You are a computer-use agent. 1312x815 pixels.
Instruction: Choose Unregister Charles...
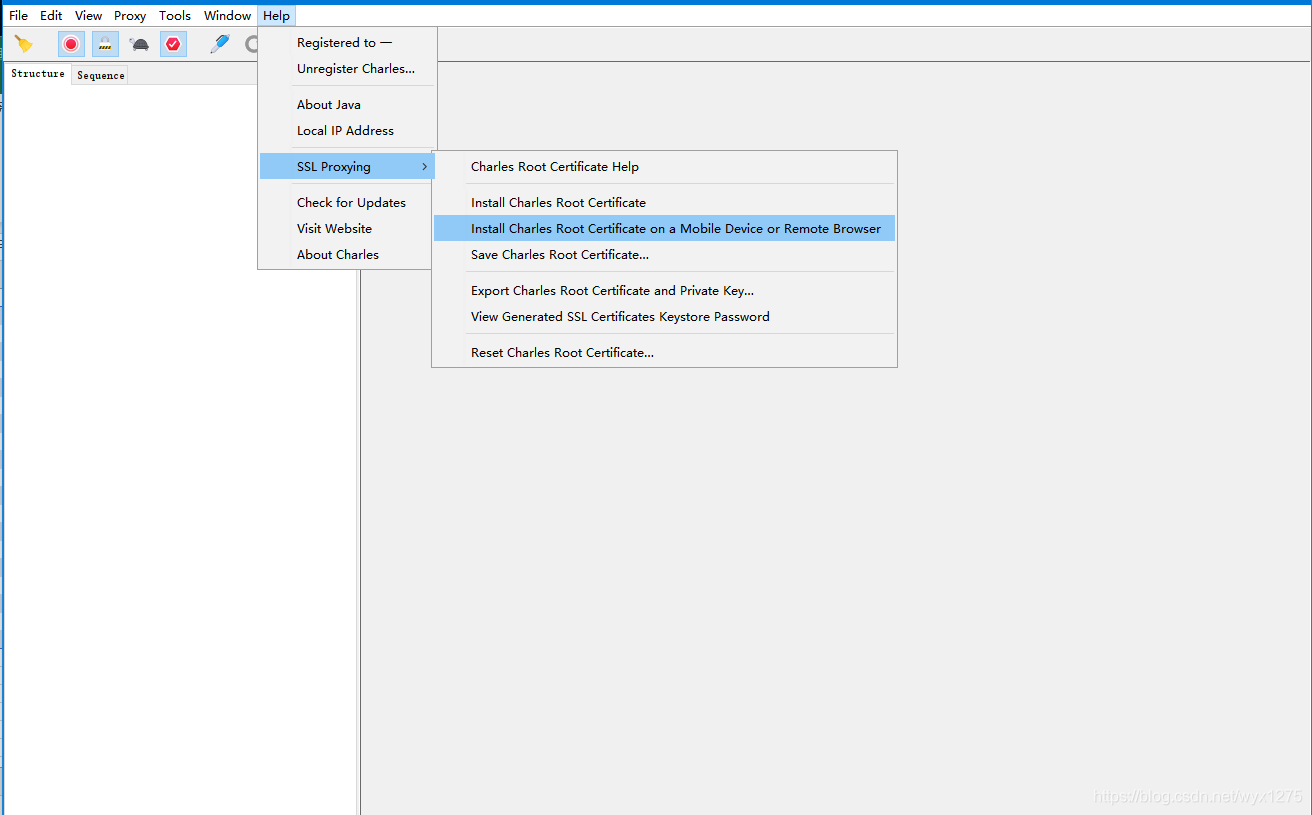[347, 69]
